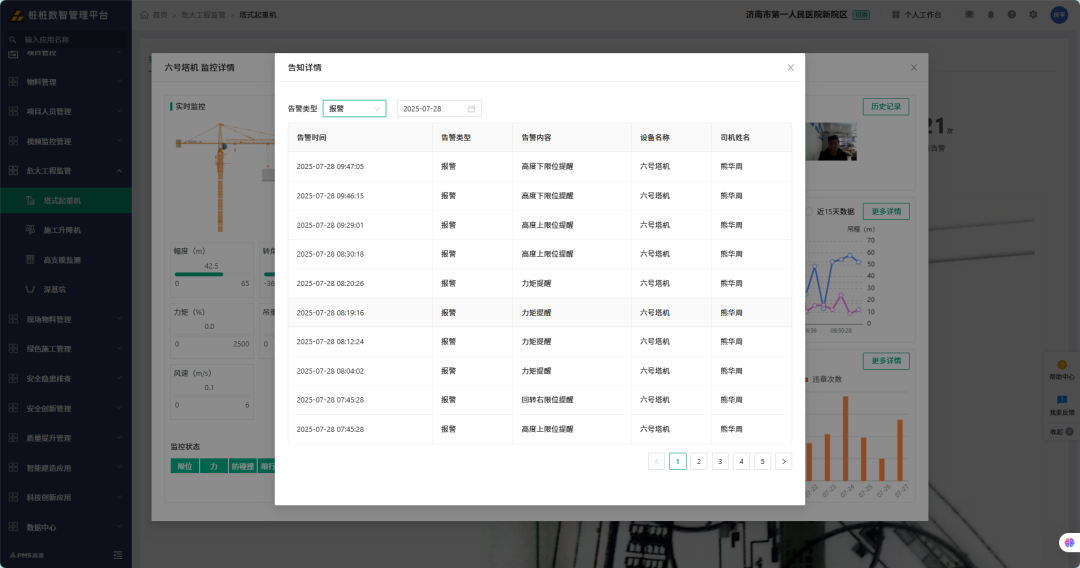Collapse the sidebar with bottom menu icon
Image resolution: width=1080 pixels, height=568 pixels.
118,555
